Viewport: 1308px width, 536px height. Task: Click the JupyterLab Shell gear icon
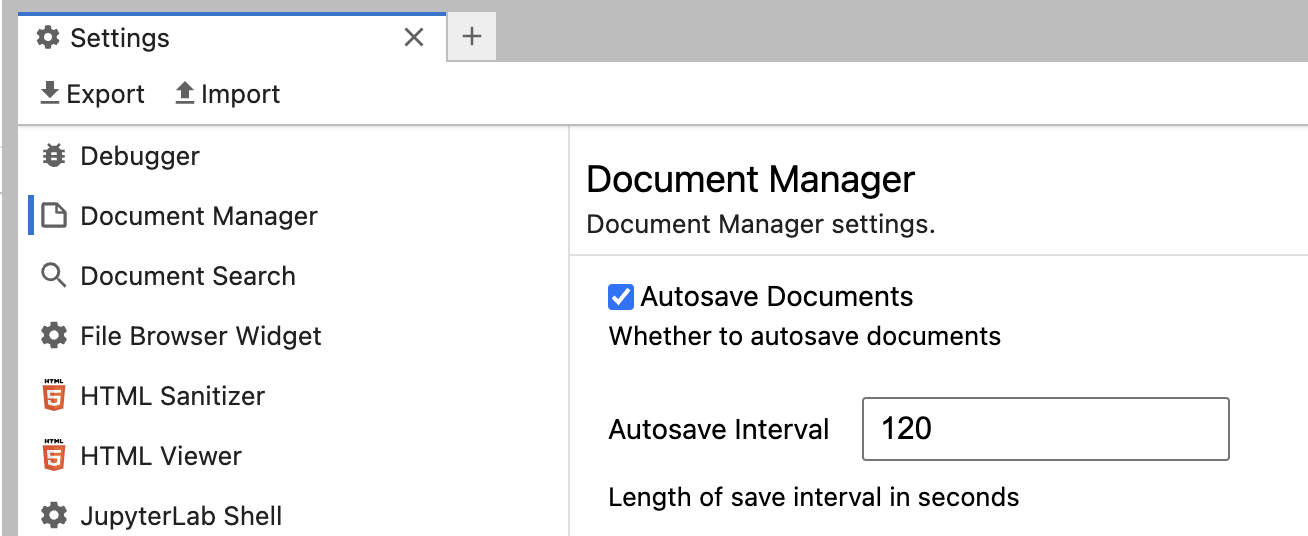[x=54, y=516]
